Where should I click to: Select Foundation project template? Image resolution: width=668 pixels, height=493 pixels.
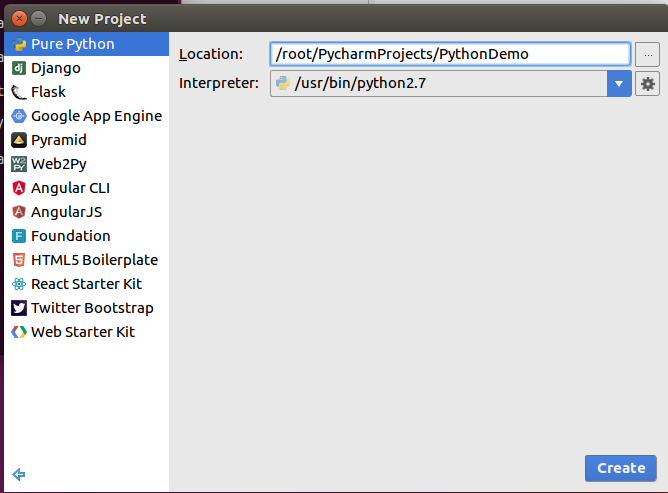coord(86,236)
